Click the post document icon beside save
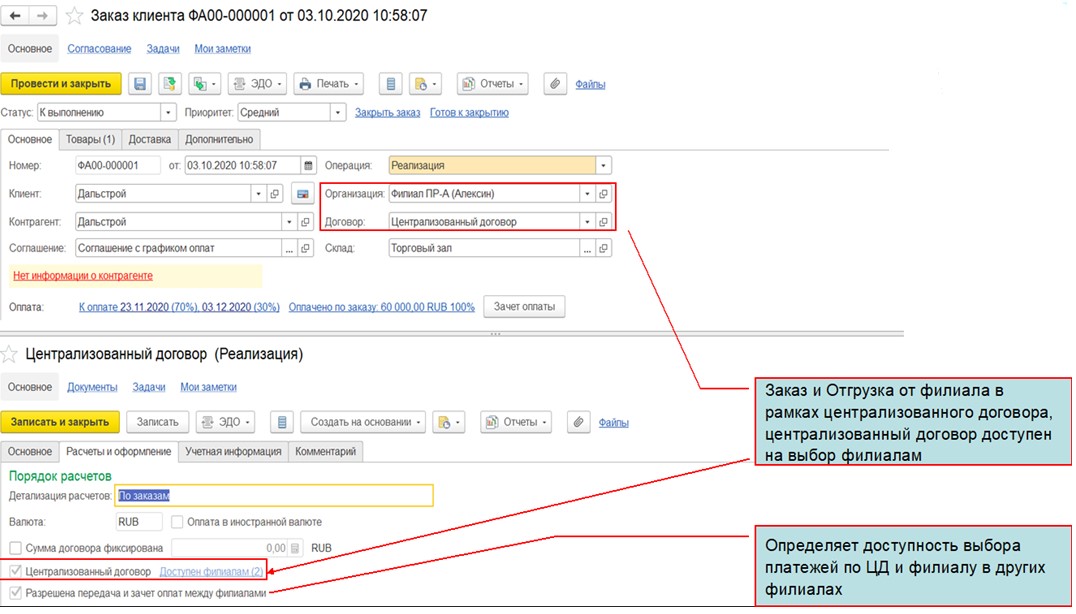The width and height of the screenshot is (1076, 614). (170, 84)
